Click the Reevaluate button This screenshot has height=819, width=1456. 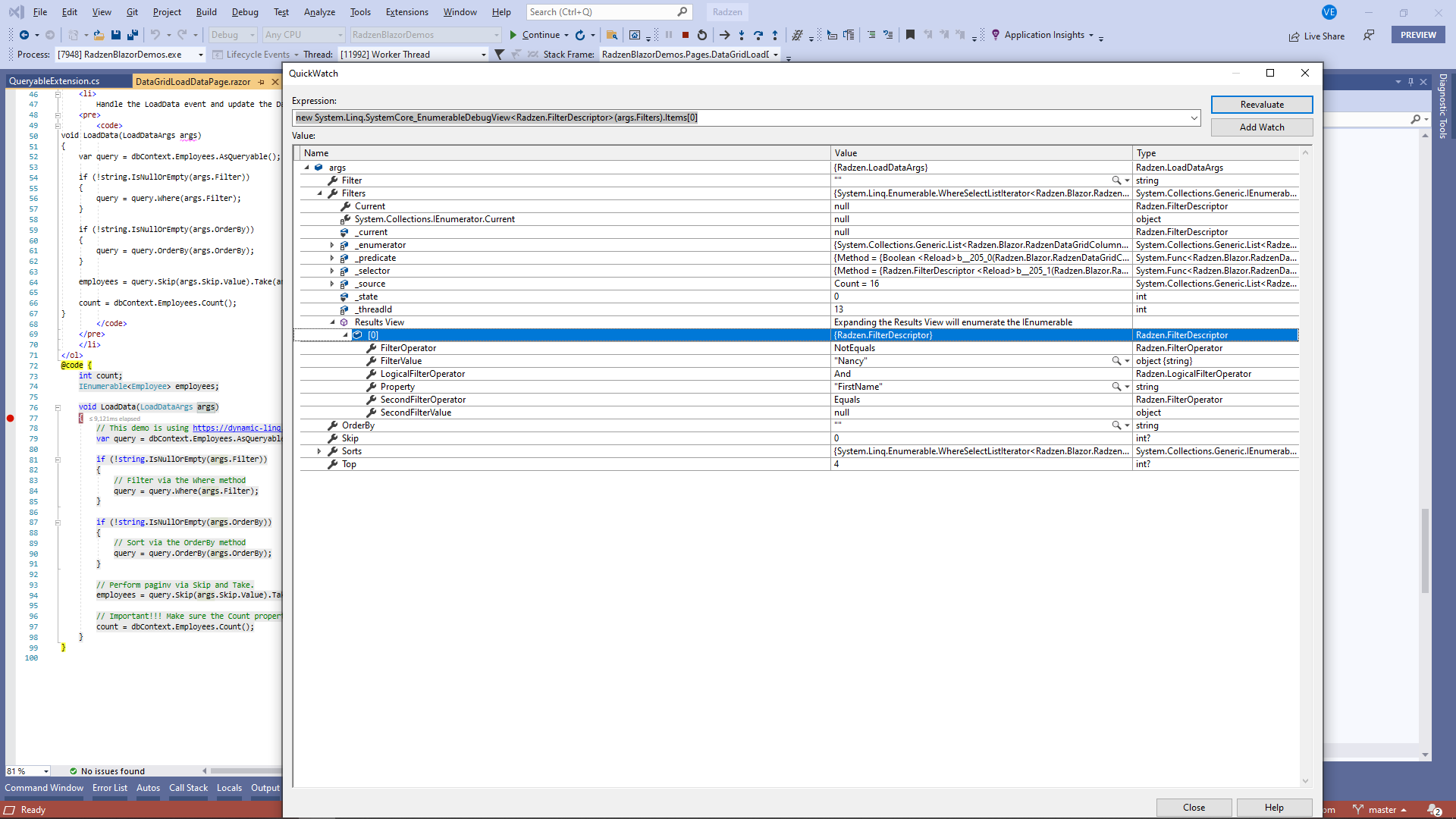tap(1262, 105)
